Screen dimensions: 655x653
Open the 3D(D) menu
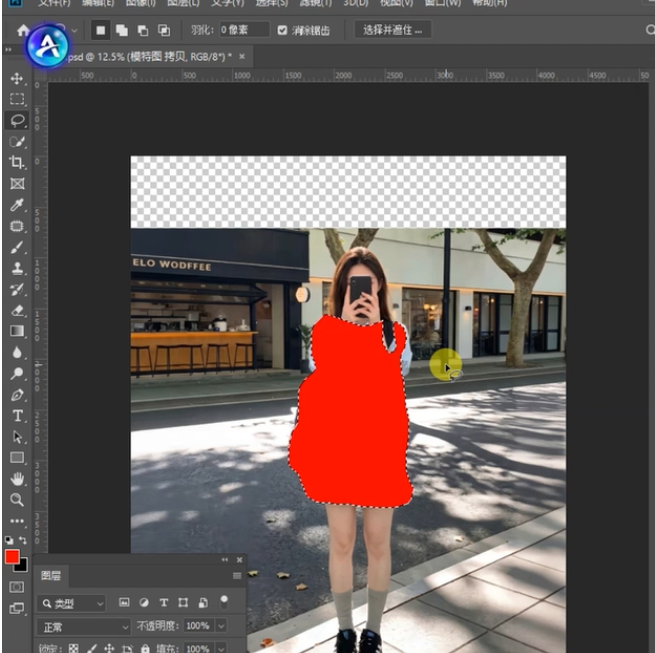(355, 3)
